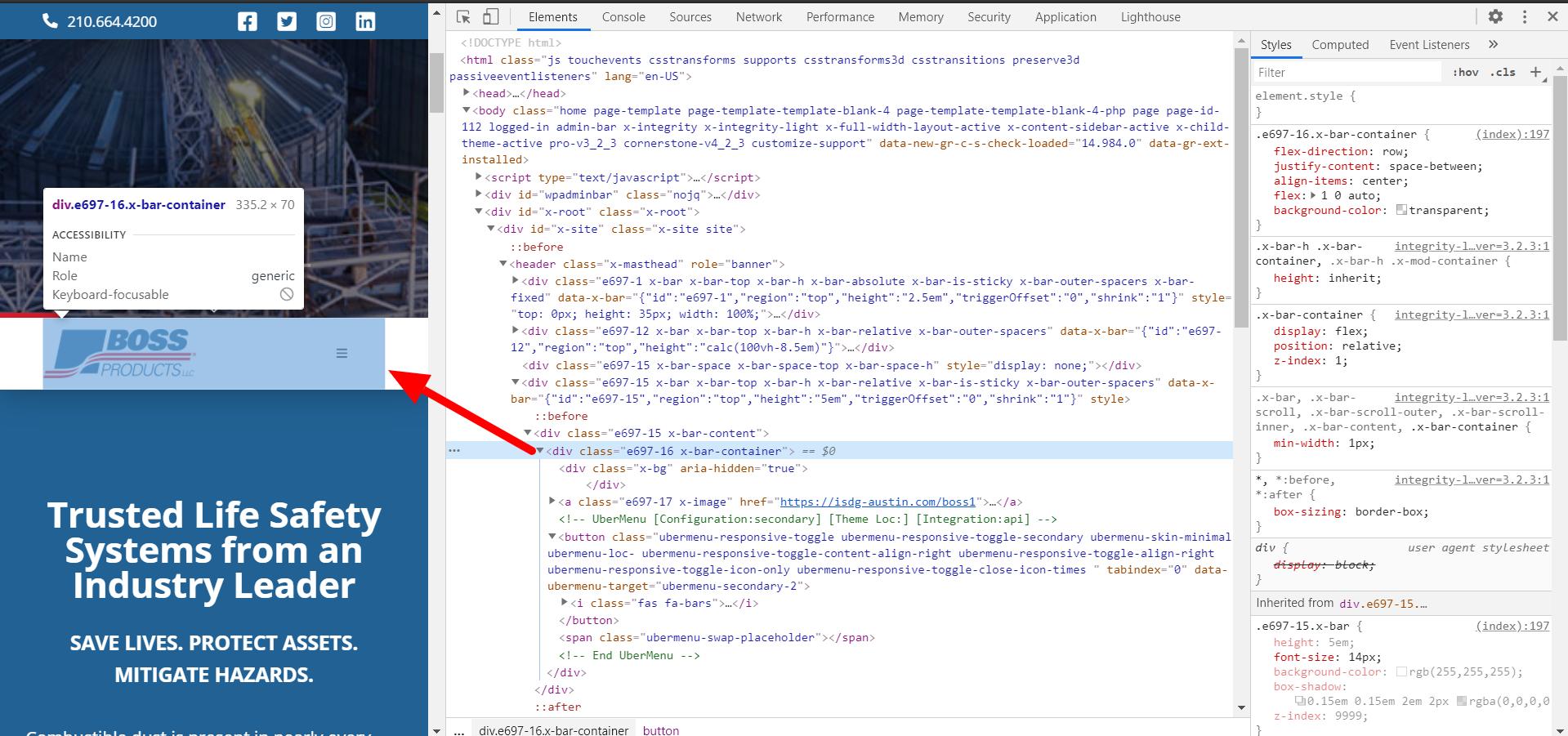Click the rgba box-shadow color swatch
1568x736 pixels.
tap(1462, 701)
